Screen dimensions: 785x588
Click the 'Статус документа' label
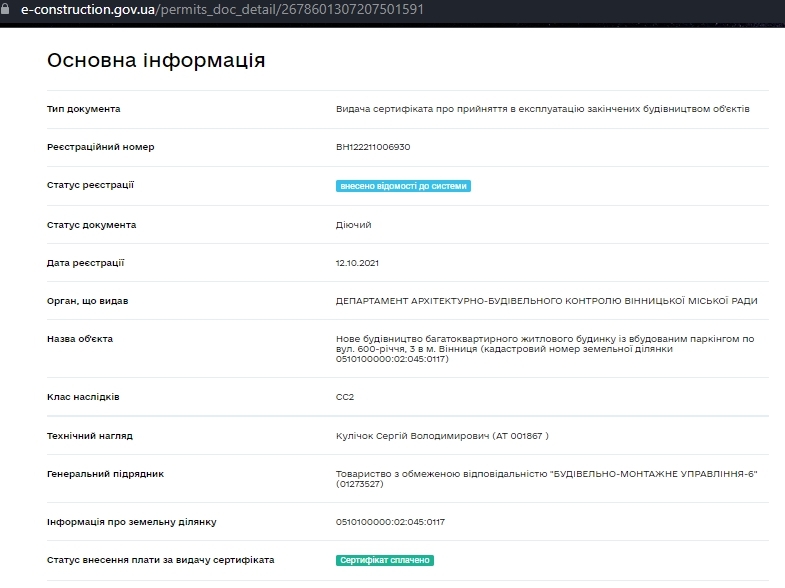pos(92,225)
